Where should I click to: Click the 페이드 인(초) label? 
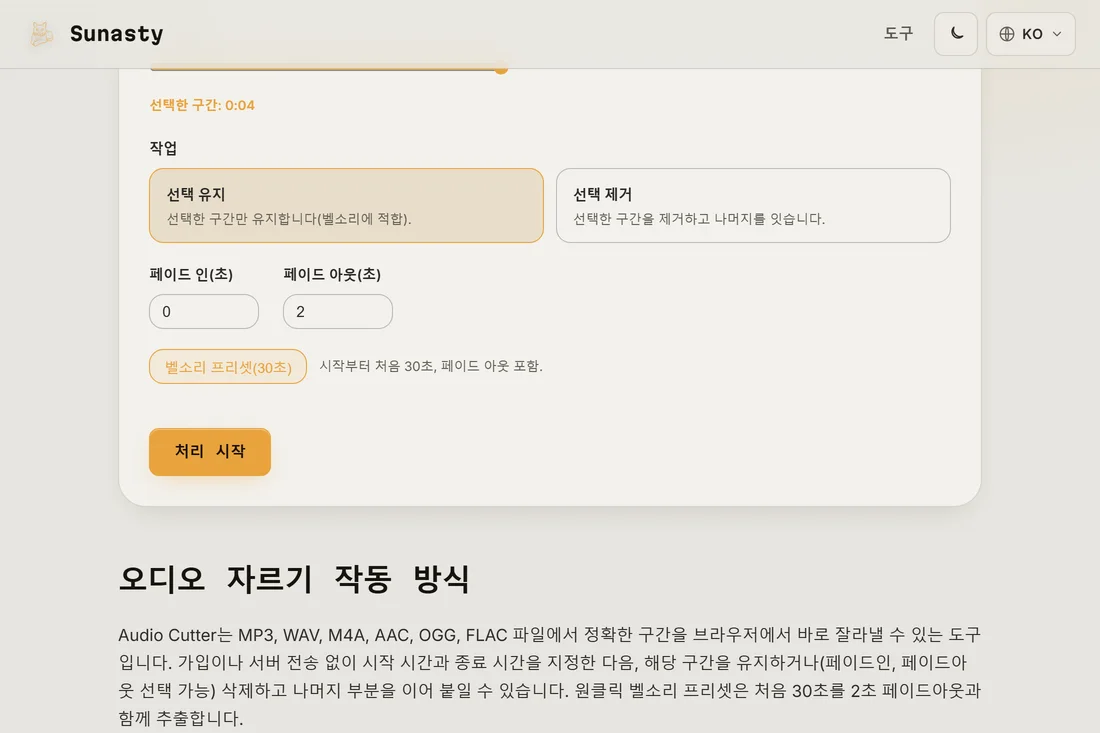tap(191, 274)
